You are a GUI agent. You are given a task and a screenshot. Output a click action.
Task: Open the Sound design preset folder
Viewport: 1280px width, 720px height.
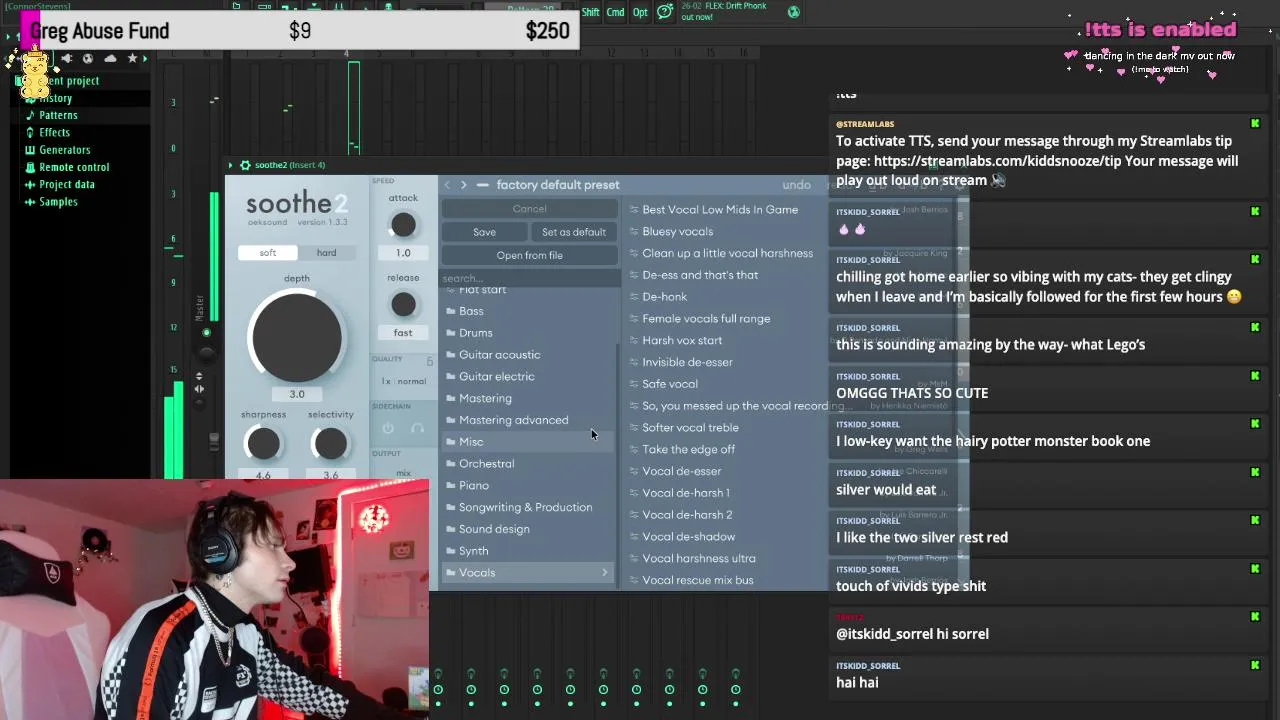pos(527,529)
